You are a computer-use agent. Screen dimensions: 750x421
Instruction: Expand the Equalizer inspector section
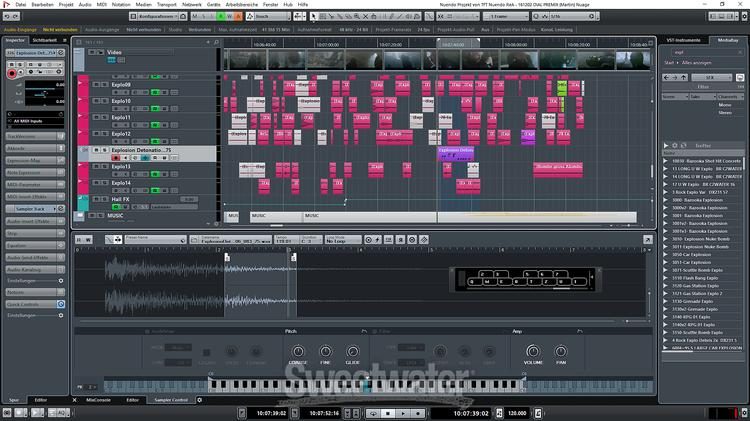(x=35, y=245)
